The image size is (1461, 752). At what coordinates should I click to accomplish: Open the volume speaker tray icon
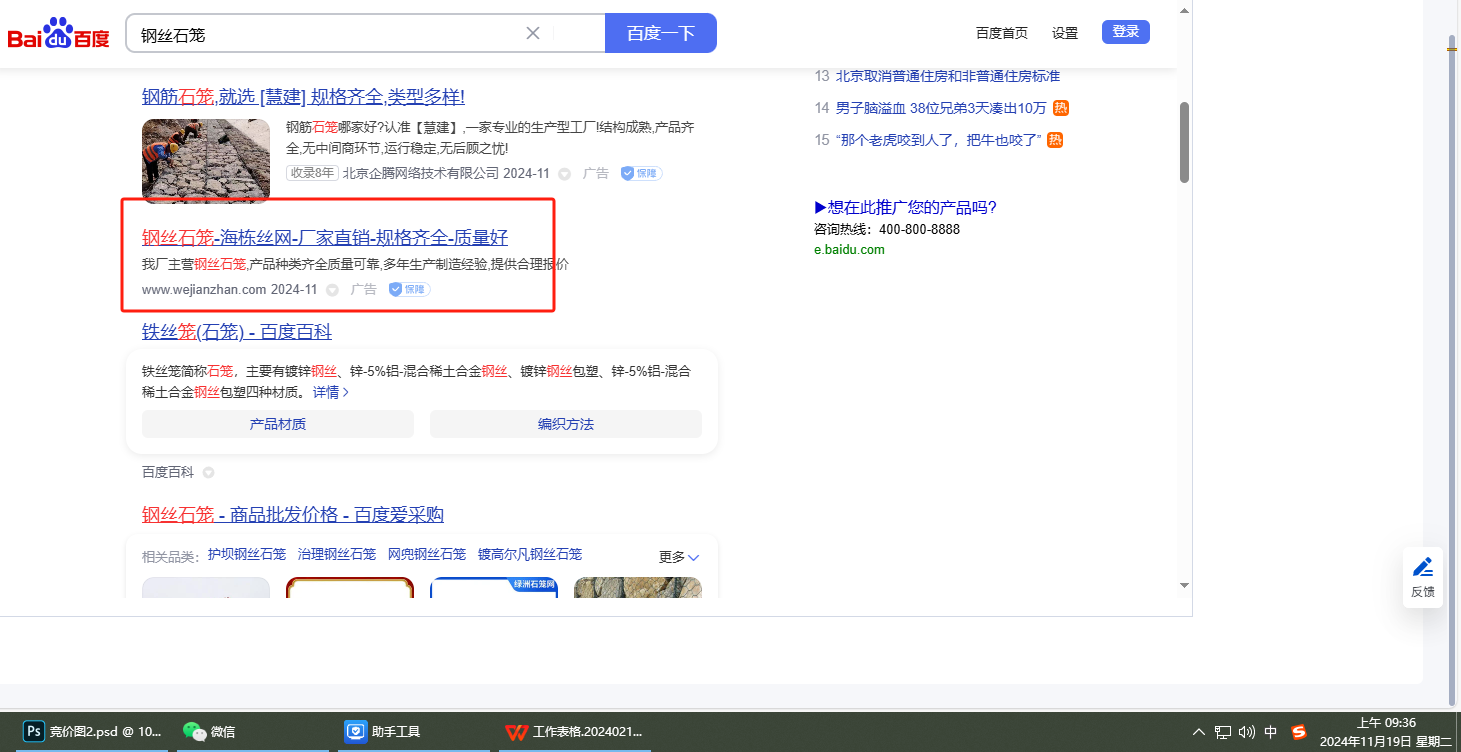(1246, 732)
